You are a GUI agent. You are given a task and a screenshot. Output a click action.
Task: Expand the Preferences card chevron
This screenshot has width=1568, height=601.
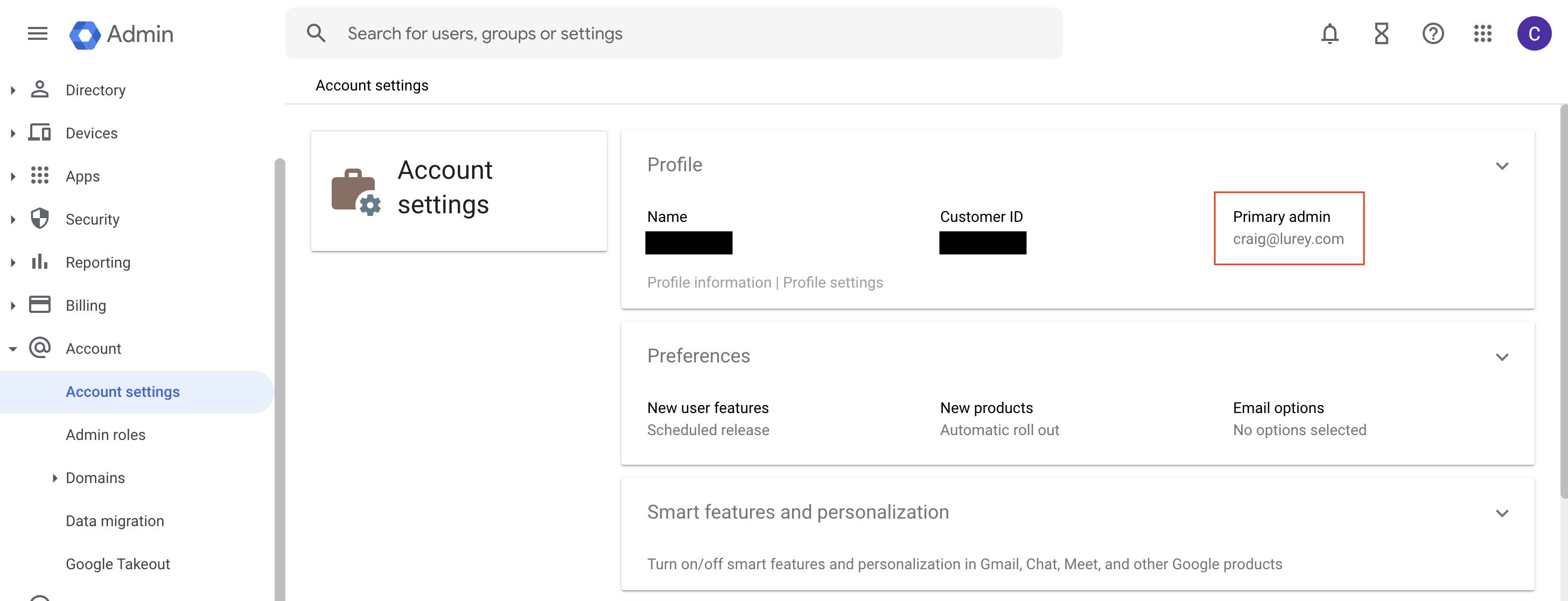point(1502,357)
